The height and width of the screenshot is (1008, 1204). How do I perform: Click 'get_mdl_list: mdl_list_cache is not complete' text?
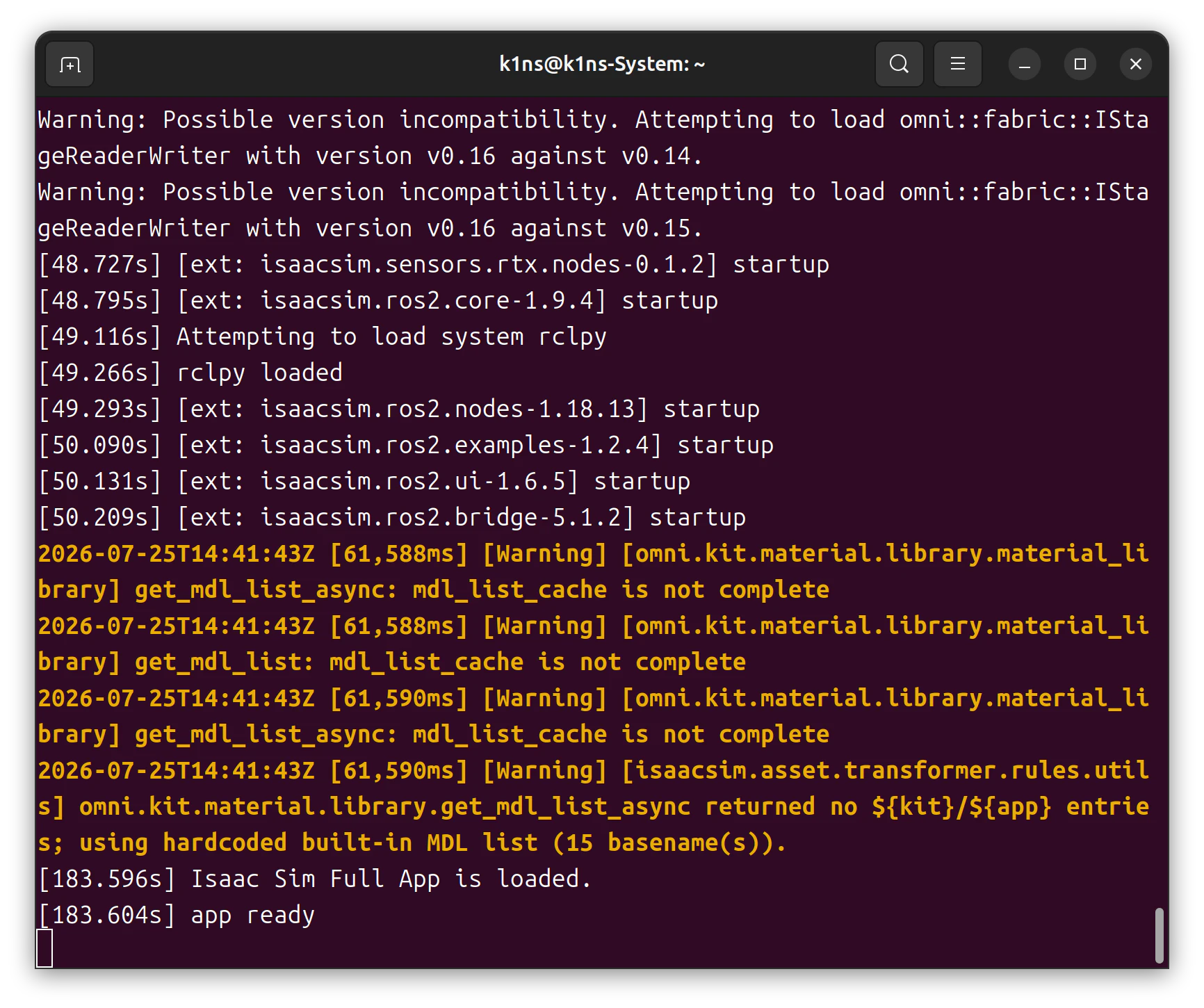point(441,662)
